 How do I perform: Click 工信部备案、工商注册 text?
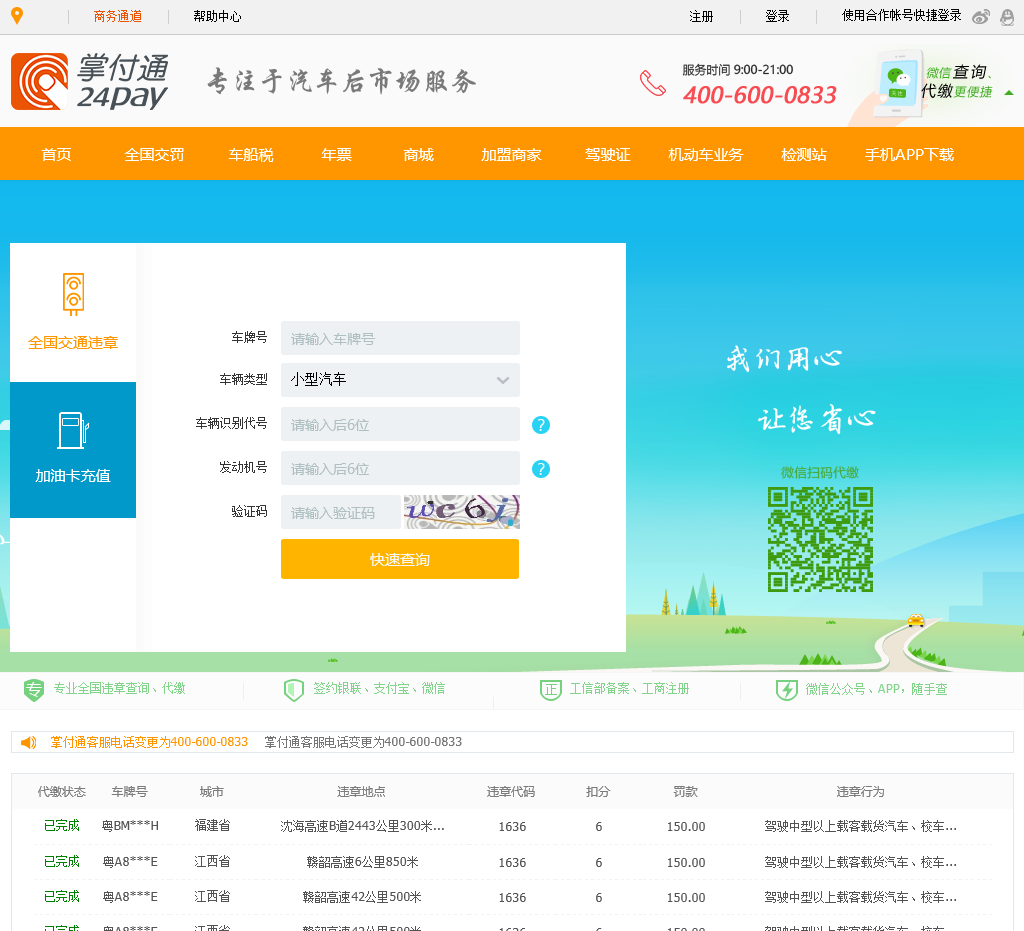pyautogui.click(x=630, y=689)
